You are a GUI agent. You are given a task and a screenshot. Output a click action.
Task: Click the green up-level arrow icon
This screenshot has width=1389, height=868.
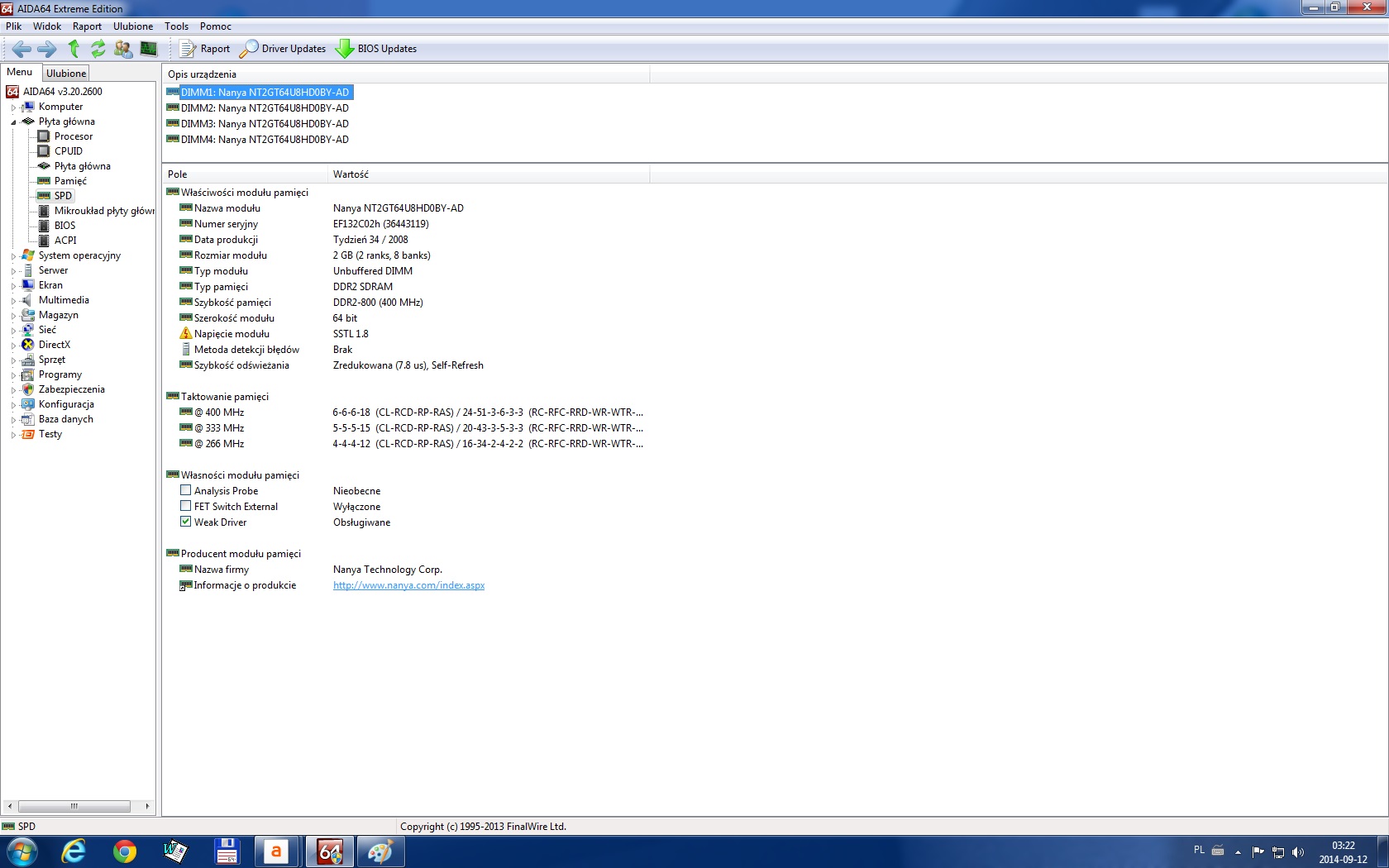74,49
